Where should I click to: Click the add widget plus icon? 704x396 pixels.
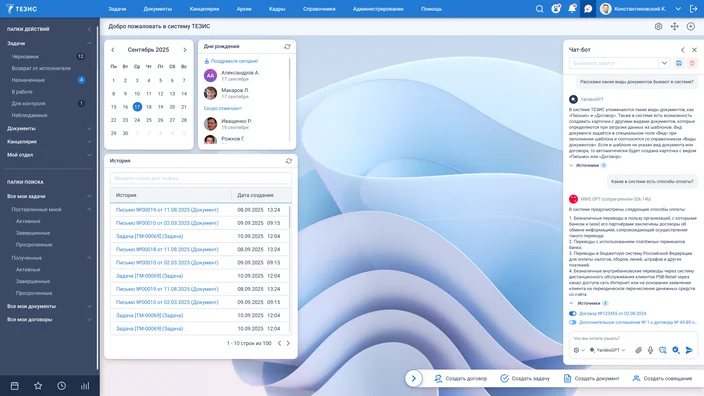[x=691, y=26]
